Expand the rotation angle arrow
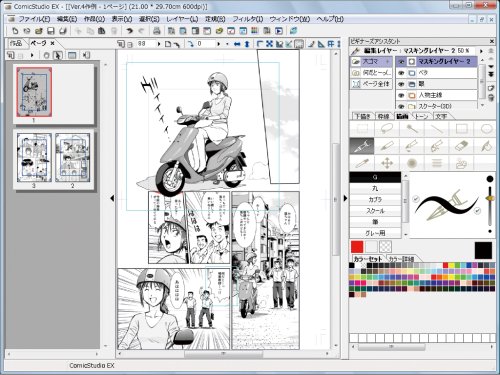This screenshot has width=500, height=375. 218,44
